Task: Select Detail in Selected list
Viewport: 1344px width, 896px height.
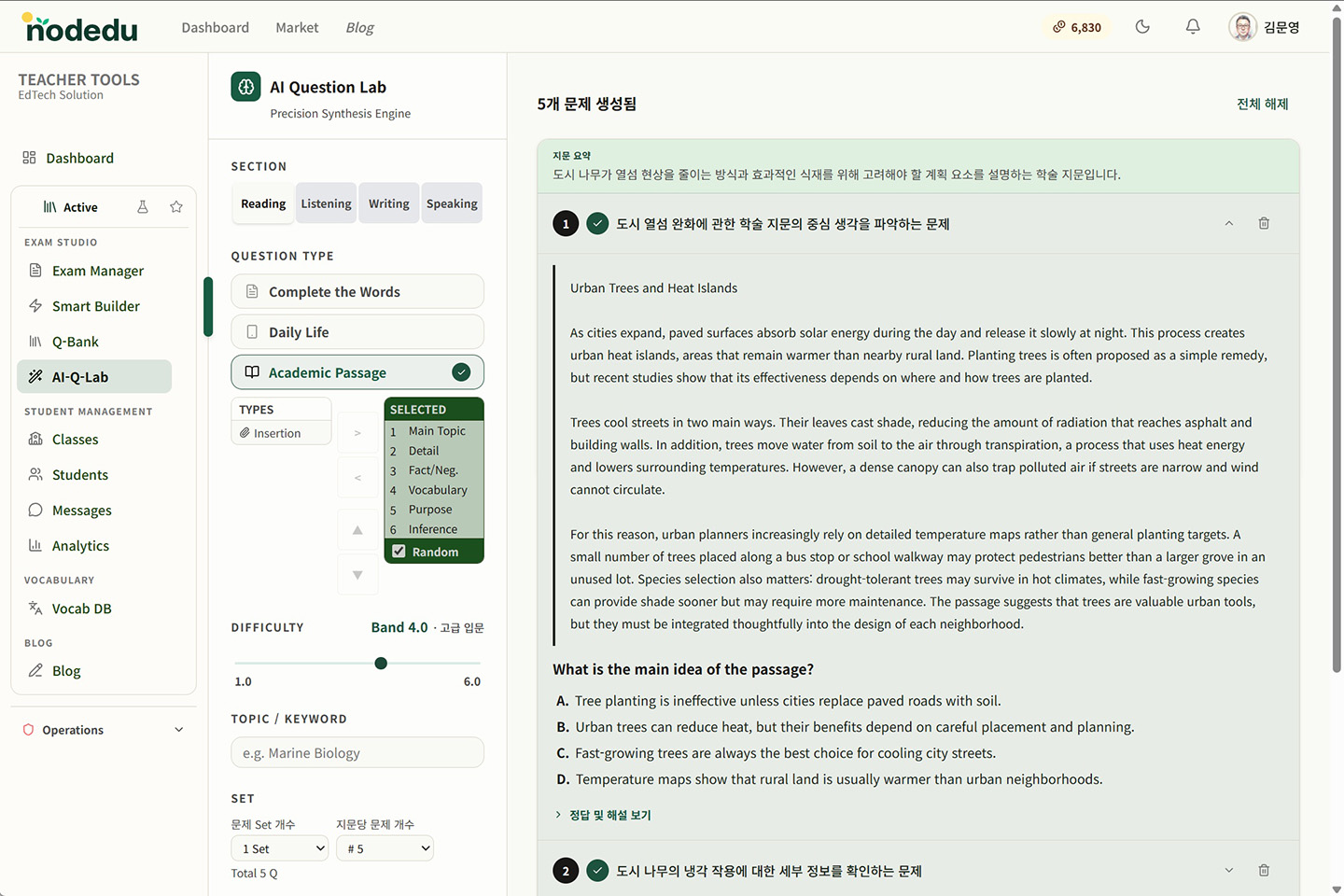Action: click(x=434, y=451)
